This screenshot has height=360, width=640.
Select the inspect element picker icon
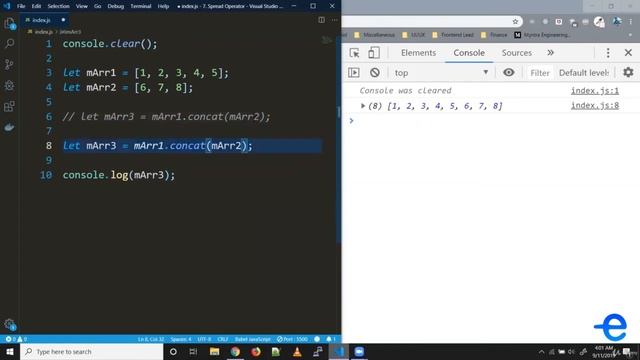click(354, 53)
